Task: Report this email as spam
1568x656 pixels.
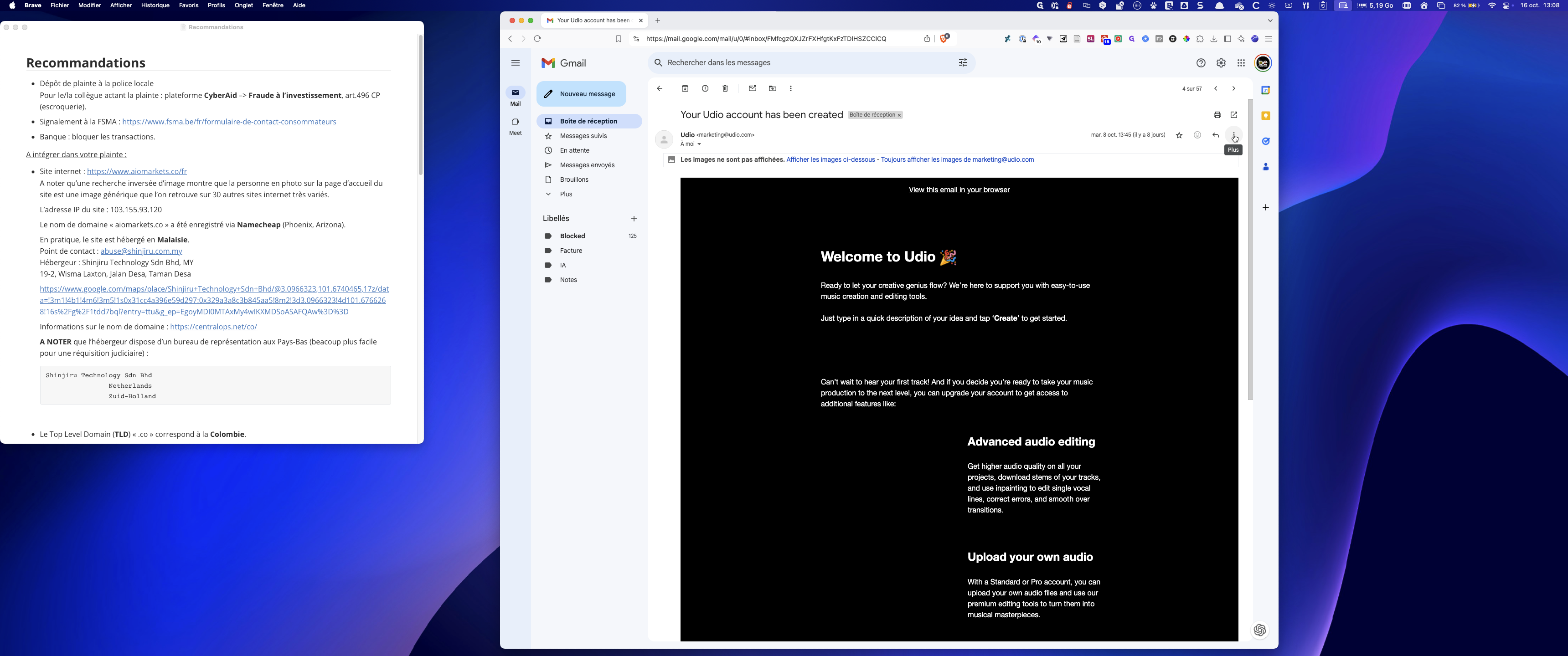Action: tap(705, 89)
